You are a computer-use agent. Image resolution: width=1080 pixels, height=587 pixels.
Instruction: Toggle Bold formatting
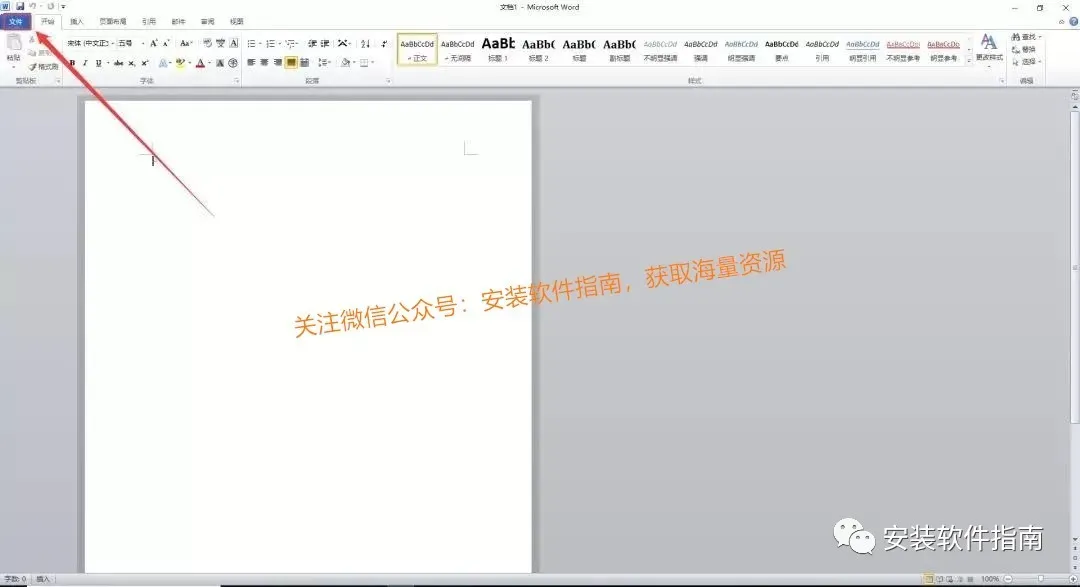point(72,63)
